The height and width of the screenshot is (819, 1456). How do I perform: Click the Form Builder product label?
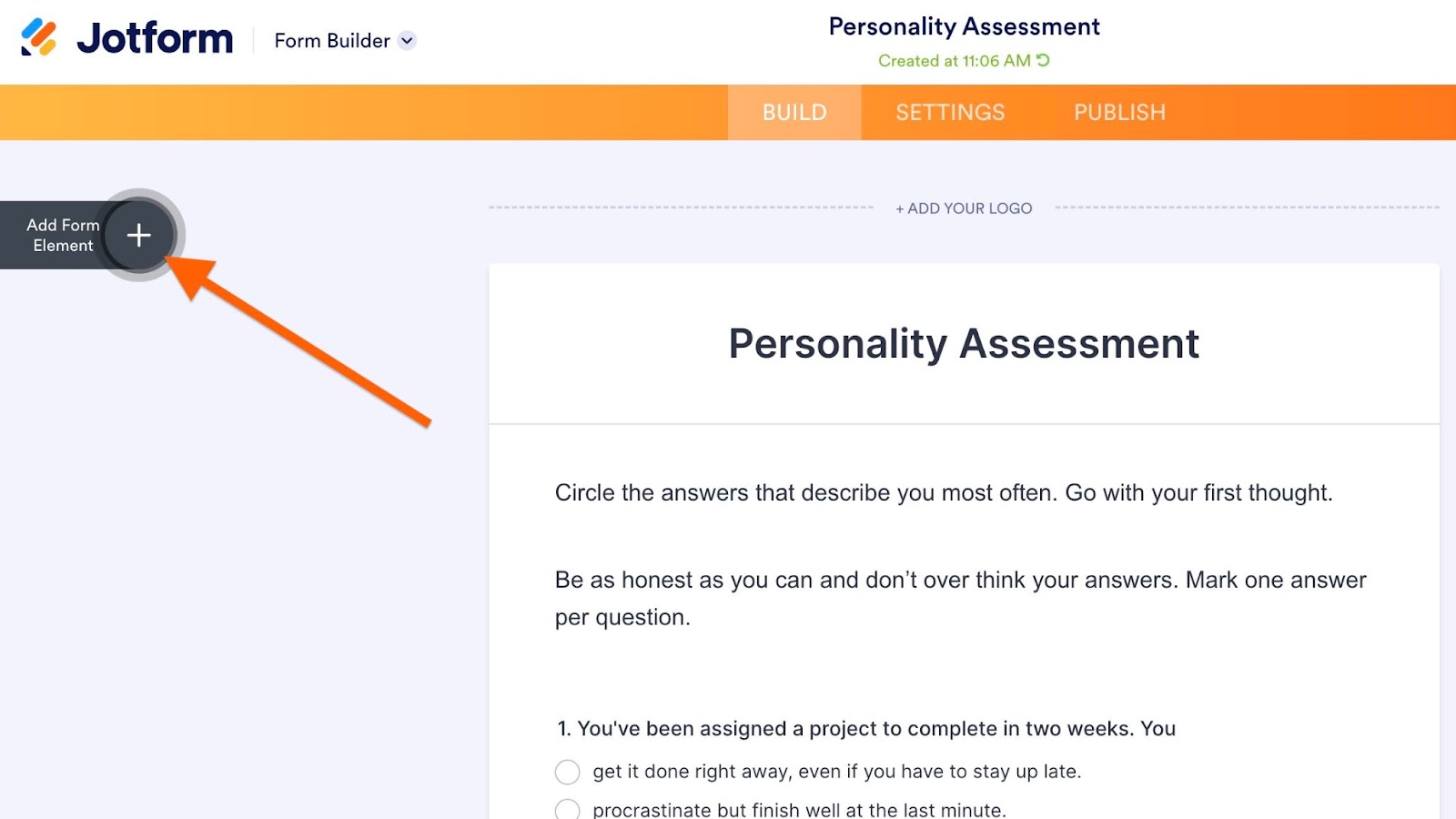pos(332,41)
